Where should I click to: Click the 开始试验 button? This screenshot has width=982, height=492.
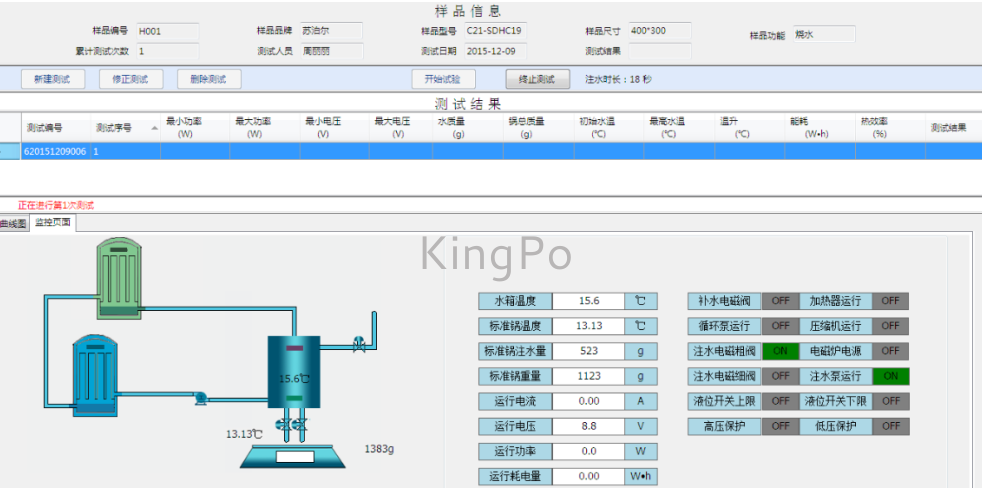click(x=443, y=79)
